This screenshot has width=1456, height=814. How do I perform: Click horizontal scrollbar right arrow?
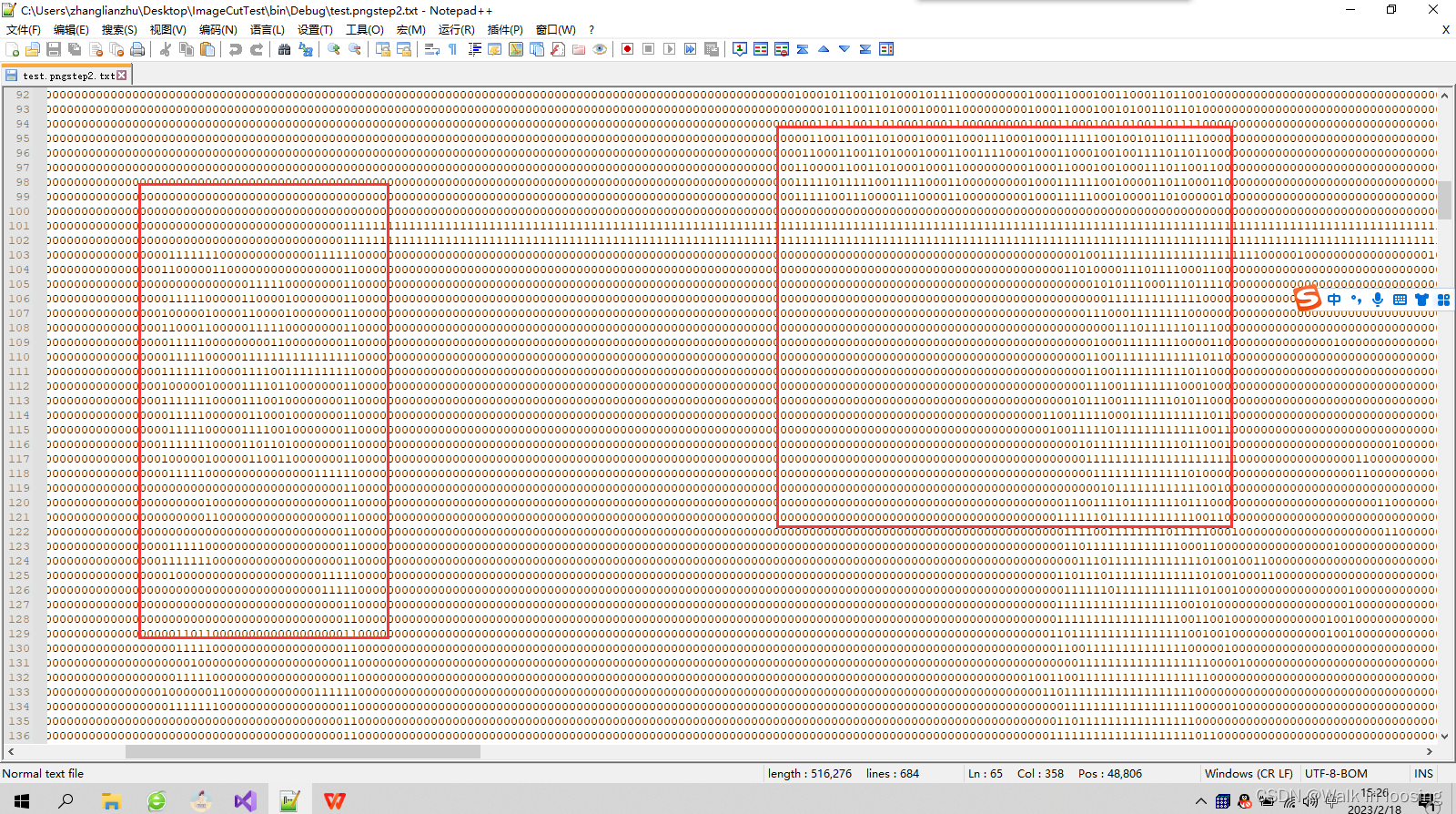pyautogui.click(x=1430, y=752)
